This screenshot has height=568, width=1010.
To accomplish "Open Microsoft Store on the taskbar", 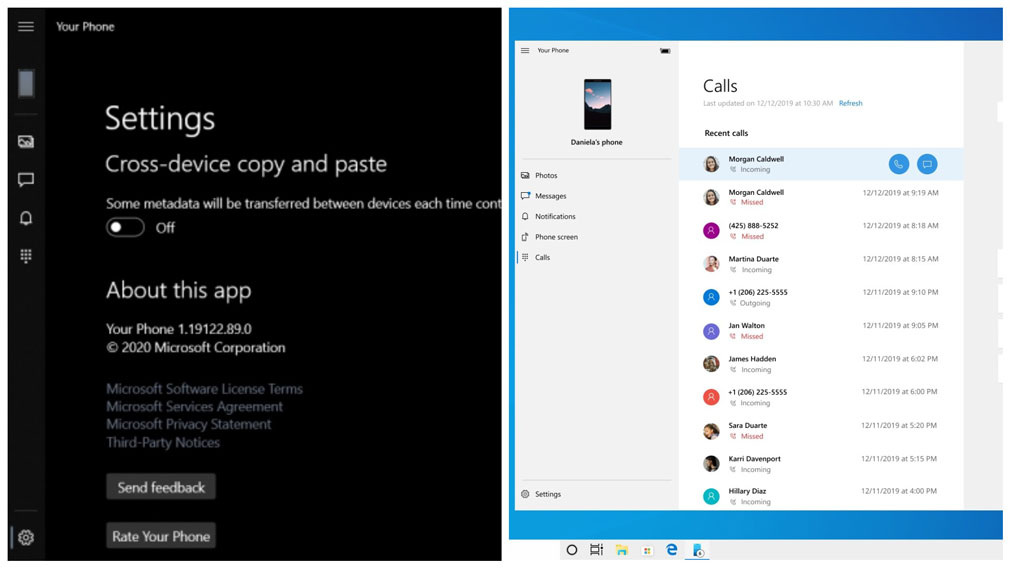I will 647,550.
